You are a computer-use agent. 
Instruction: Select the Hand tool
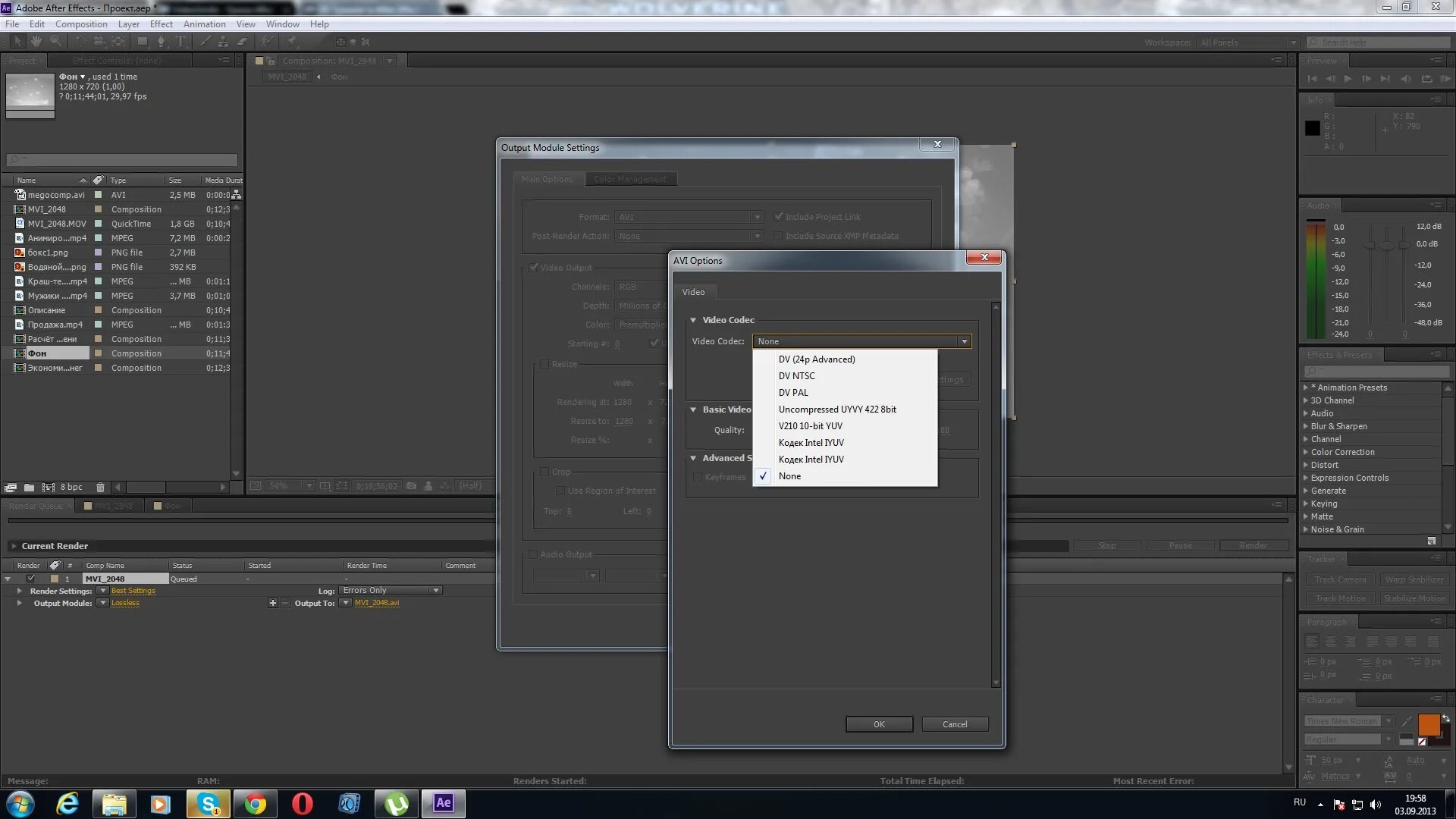[x=36, y=41]
